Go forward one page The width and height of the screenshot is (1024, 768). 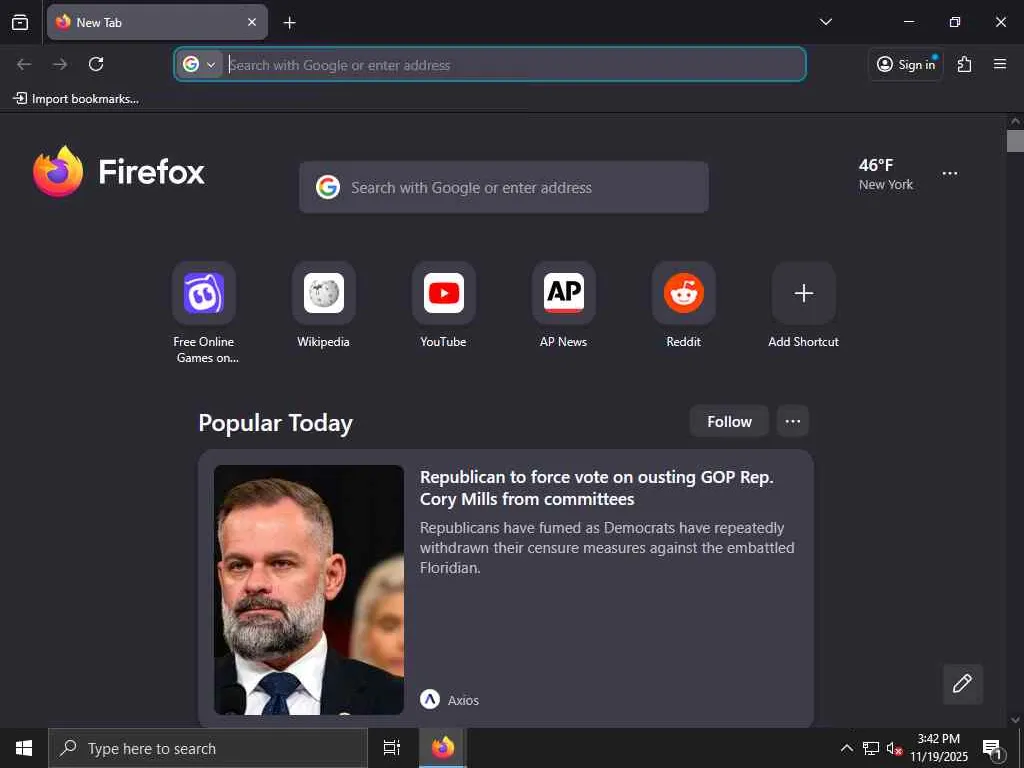[60, 64]
